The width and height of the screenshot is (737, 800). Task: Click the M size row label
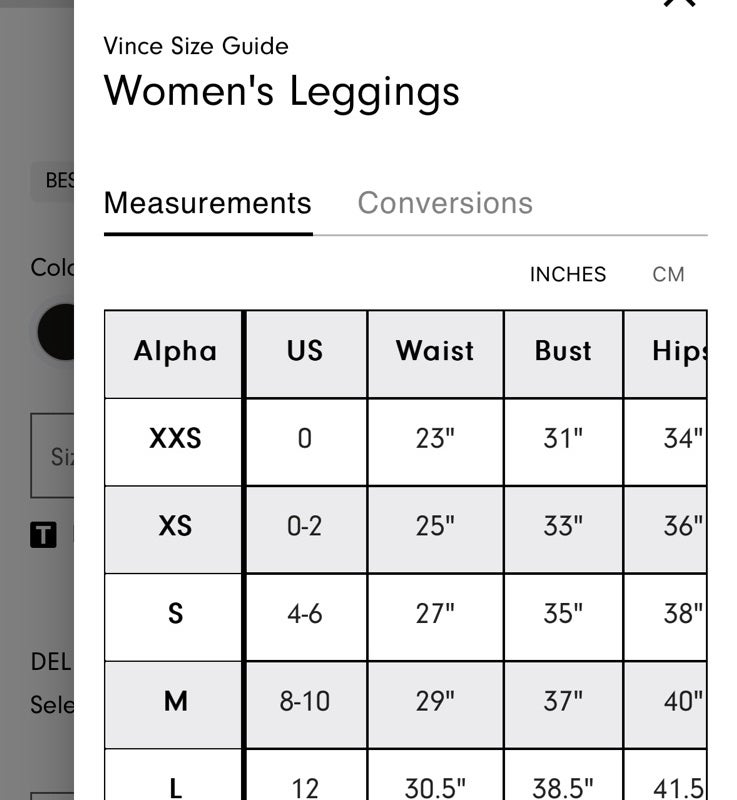(175, 702)
